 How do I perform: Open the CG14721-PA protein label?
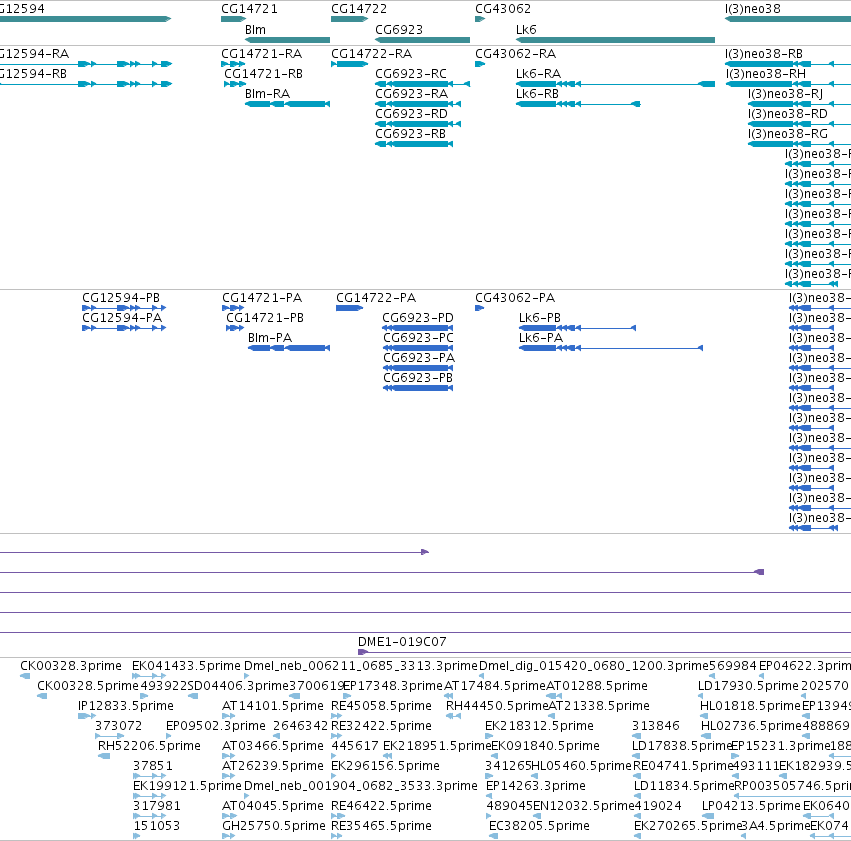(262, 298)
